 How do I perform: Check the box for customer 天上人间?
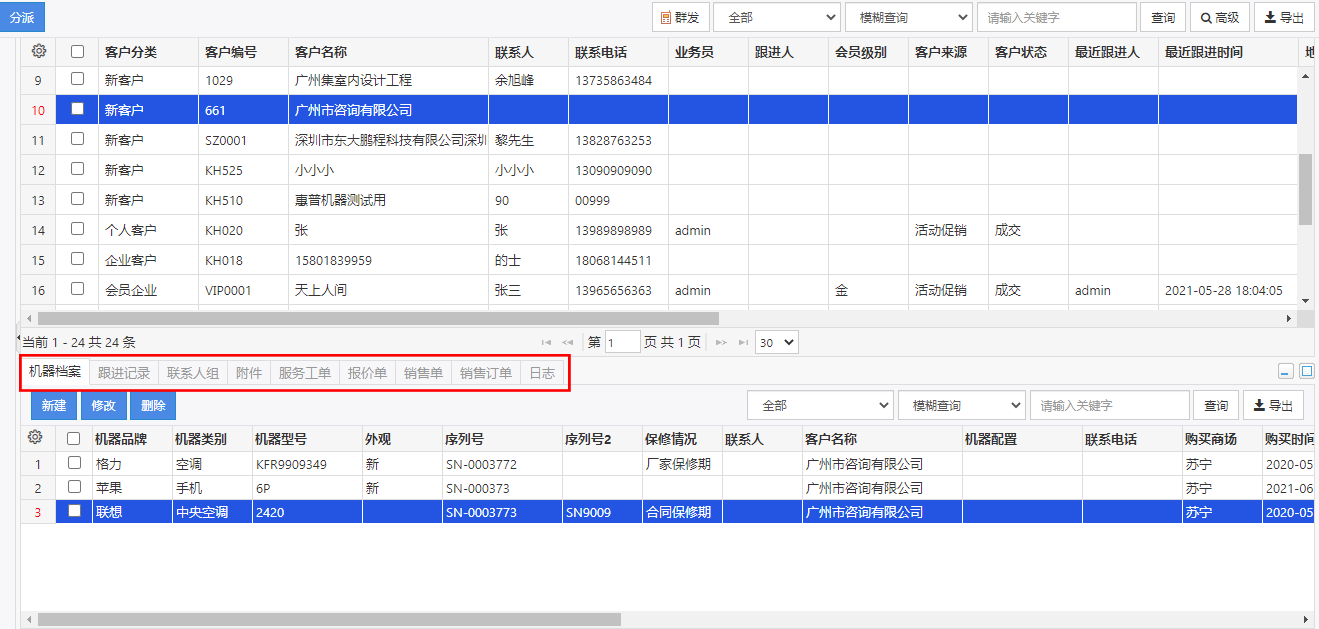point(77,289)
